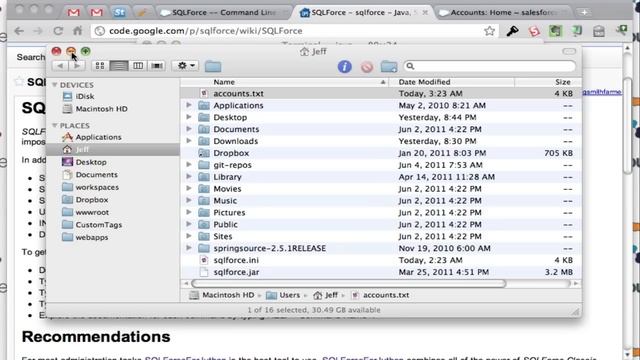Sort by Date Modified column header
This screenshot has width=640, height=360.
click(x=451, y=82)
